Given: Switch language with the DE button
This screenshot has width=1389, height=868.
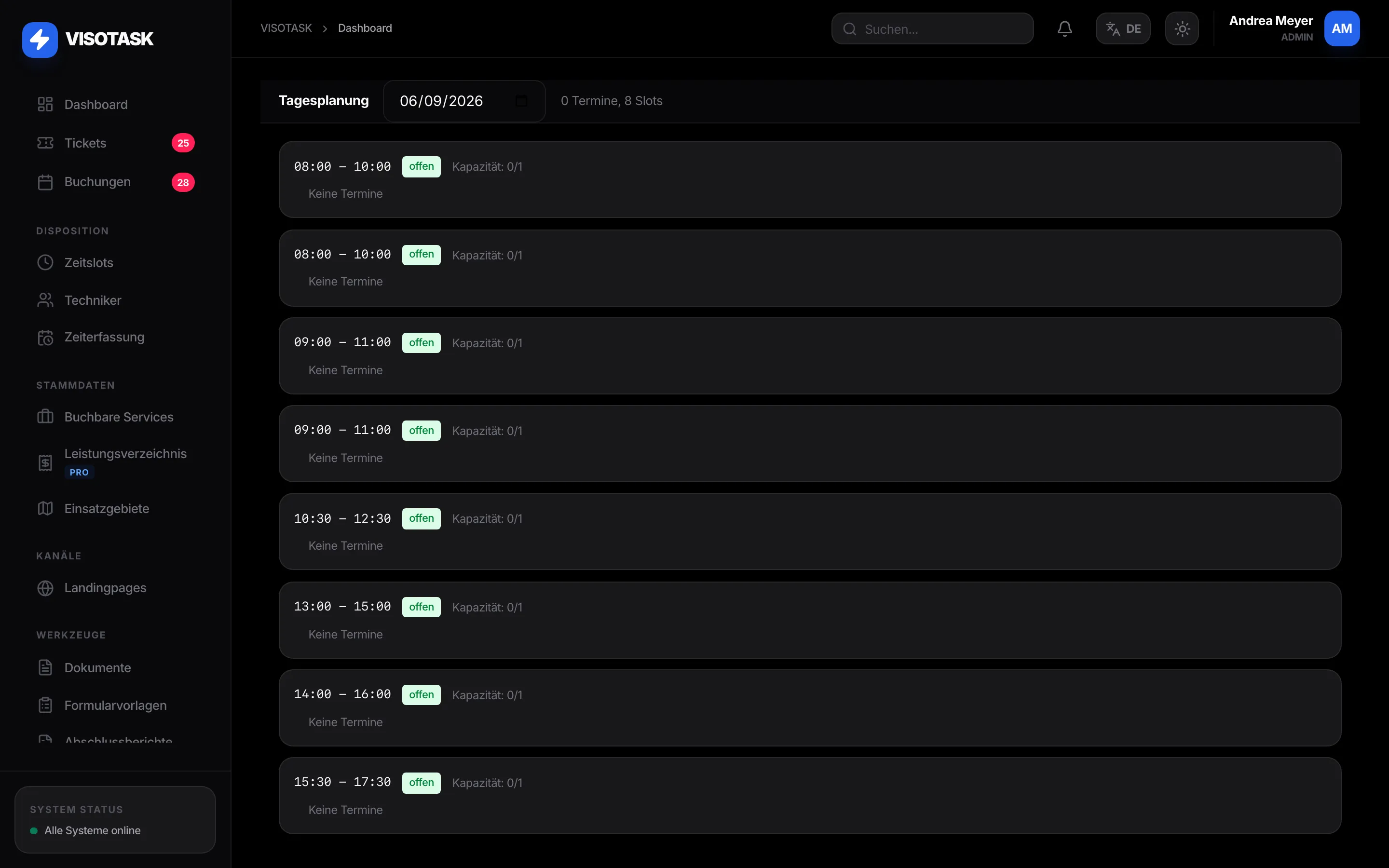Looking at the screenshot, I should tap(1123, 29).
